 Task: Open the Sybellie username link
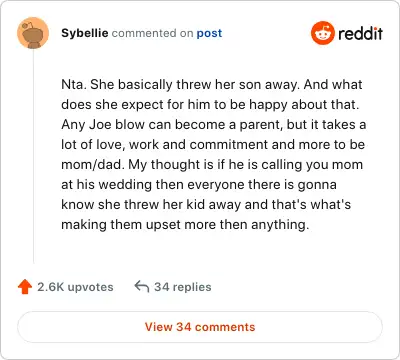click(85, 33)
